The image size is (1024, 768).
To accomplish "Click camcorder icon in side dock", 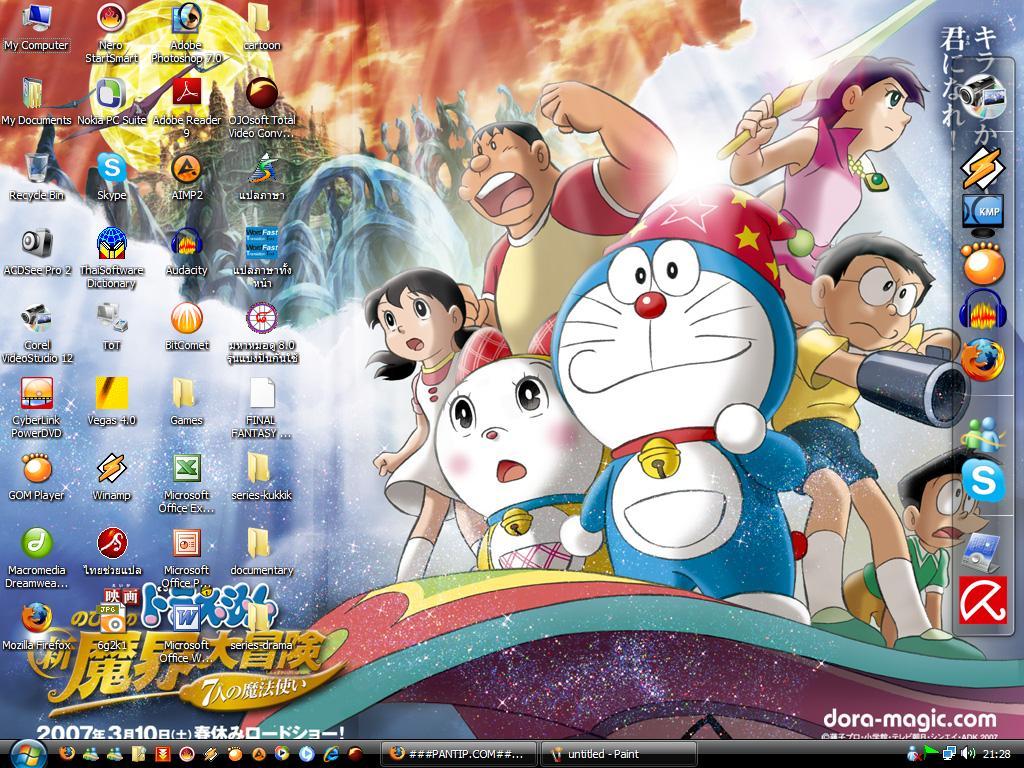I will point(983,95).
